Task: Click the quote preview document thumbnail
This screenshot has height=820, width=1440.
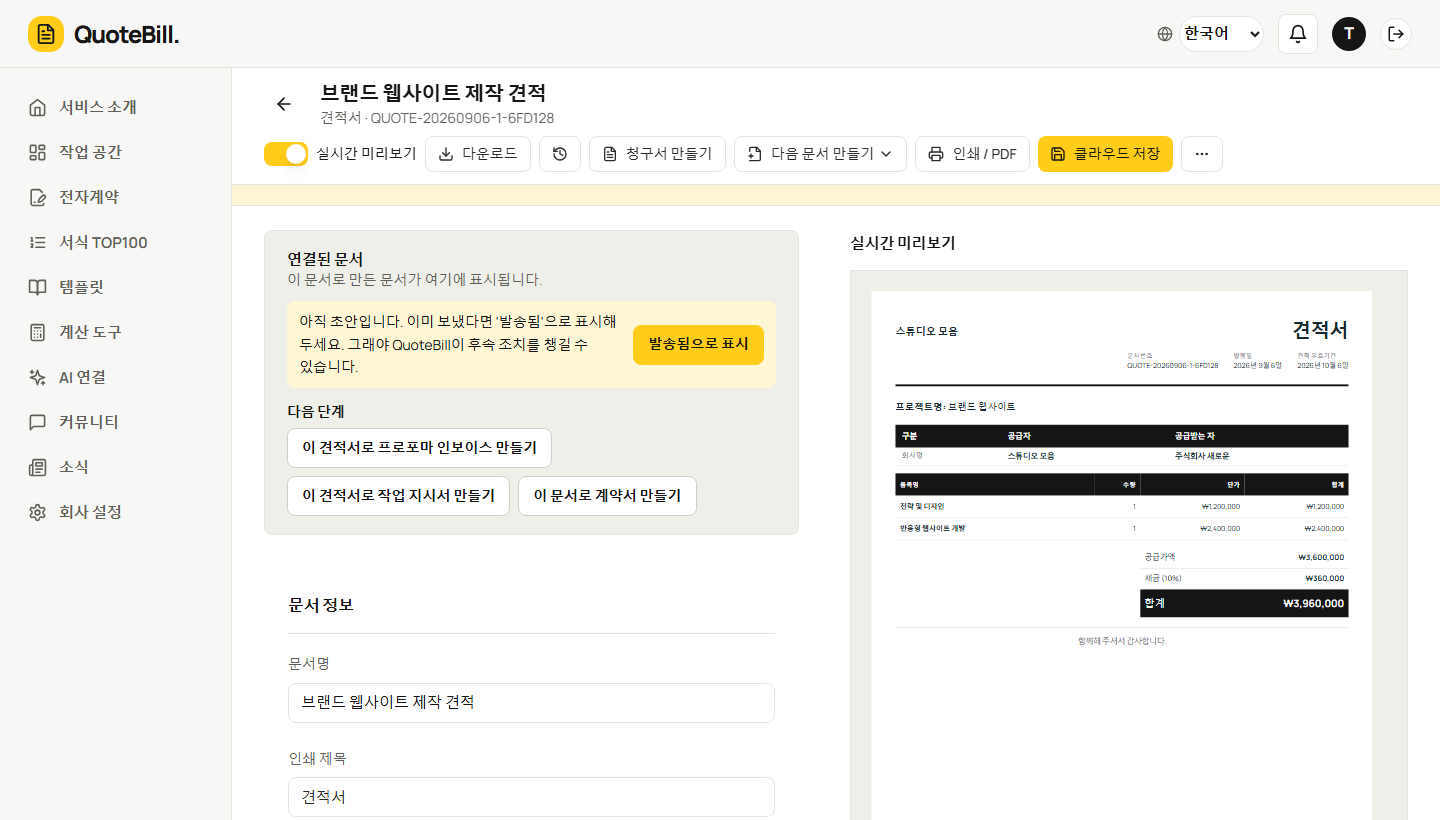Action: point(1122,555)
